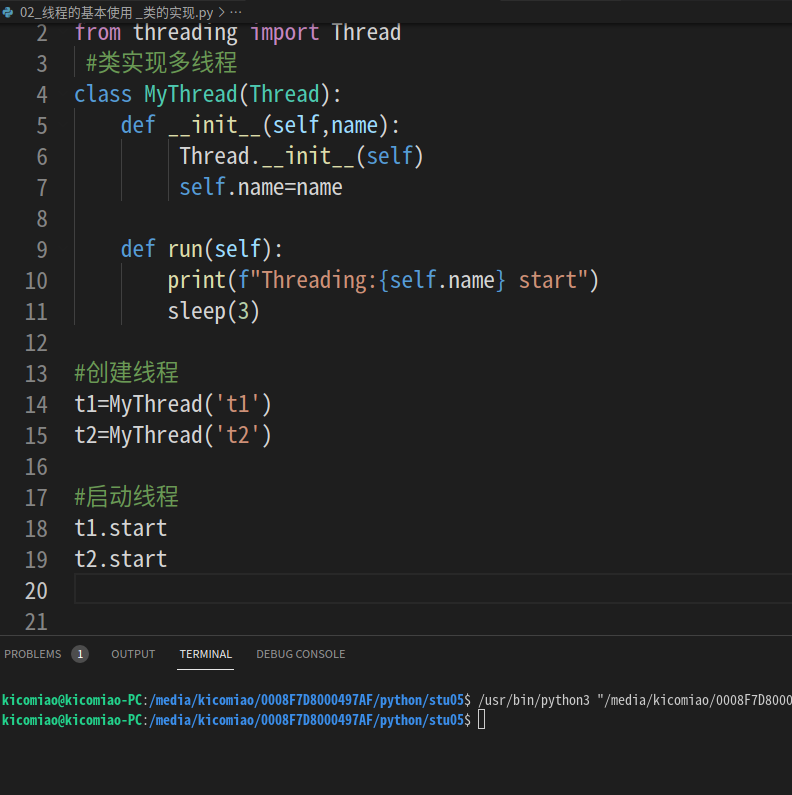Click on 'sleep(3)' call
792x795 pixels.
(213, 311)
